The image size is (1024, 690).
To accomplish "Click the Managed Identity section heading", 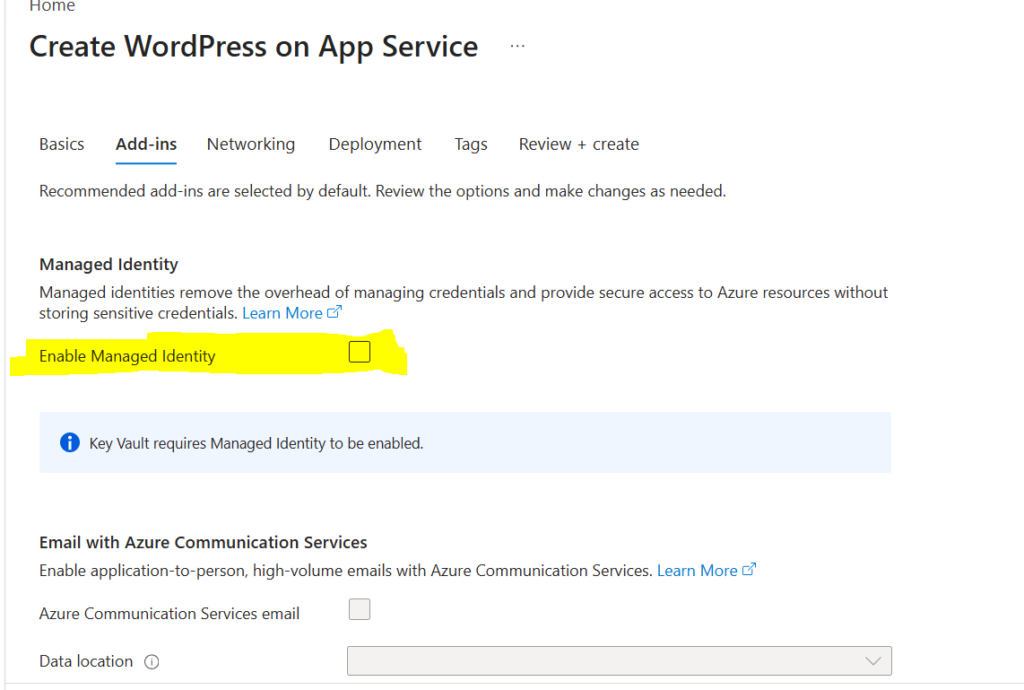I will click(108, 264).
